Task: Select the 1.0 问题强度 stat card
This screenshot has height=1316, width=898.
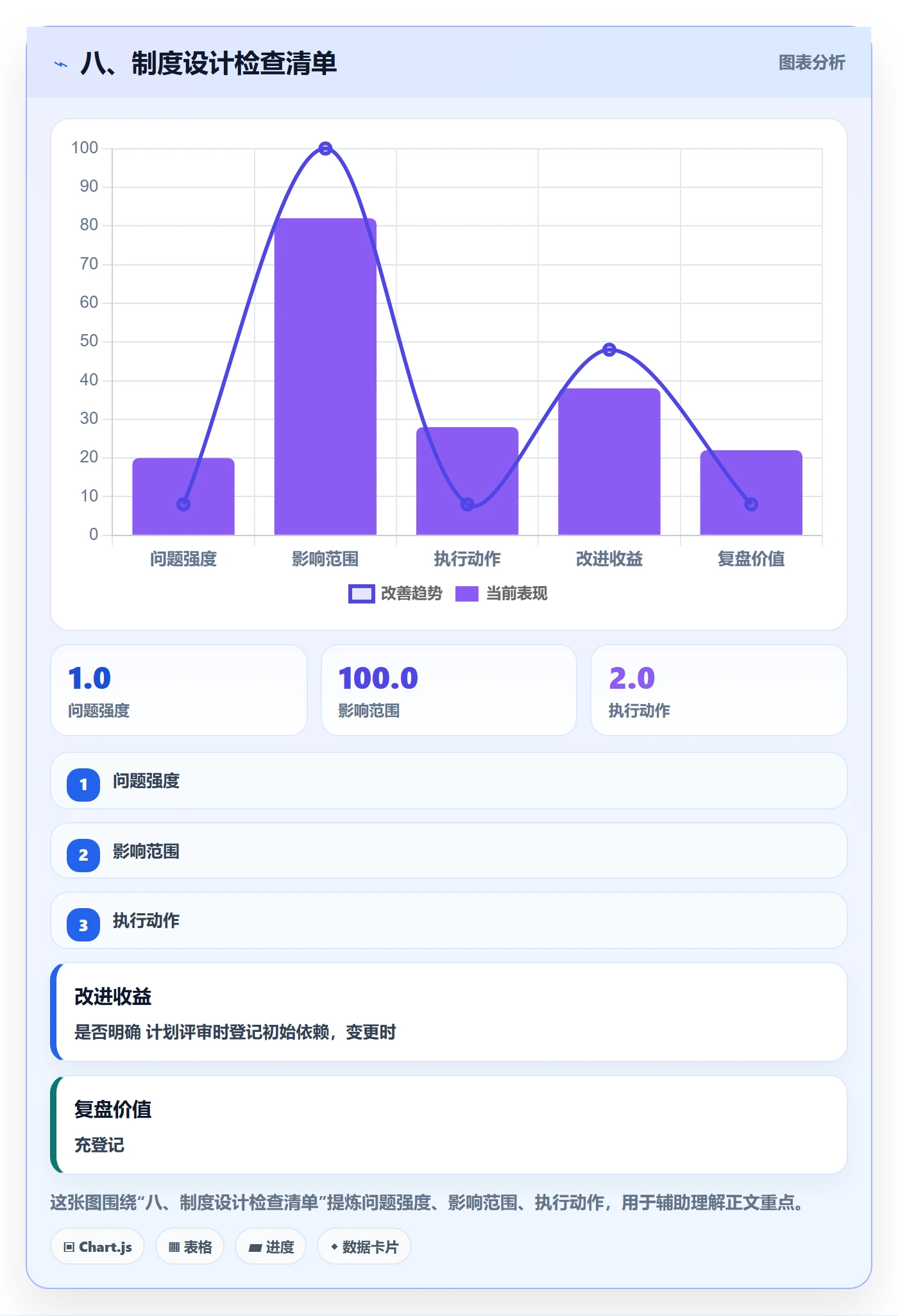Action: (179, 690)
